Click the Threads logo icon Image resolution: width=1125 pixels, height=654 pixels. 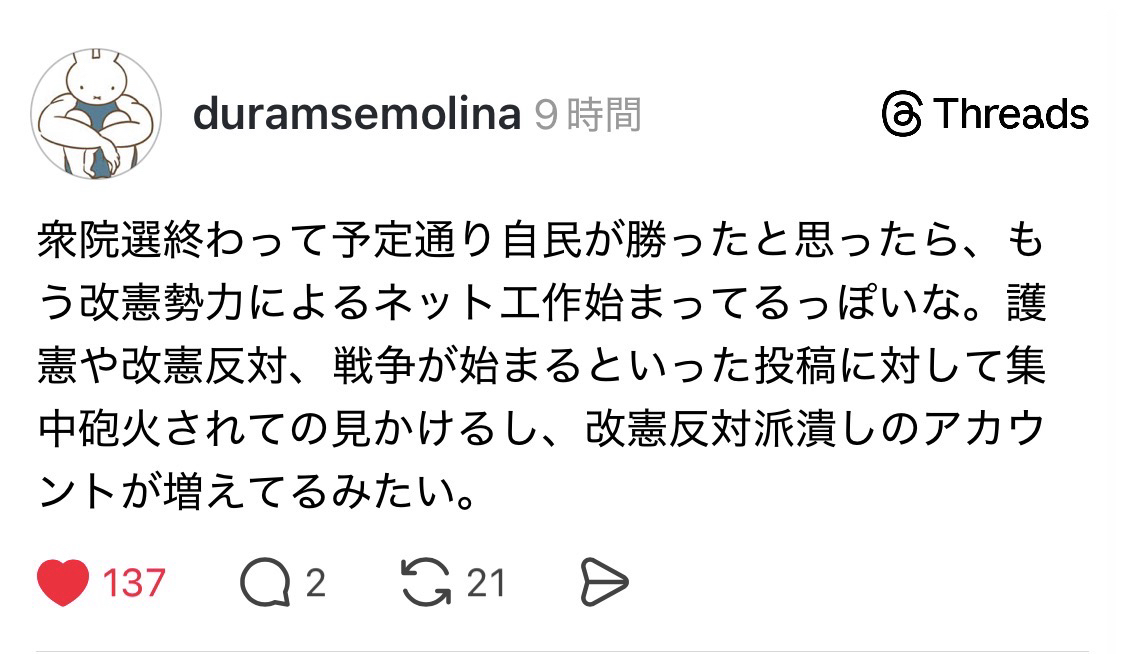click(x=901, y=114)
